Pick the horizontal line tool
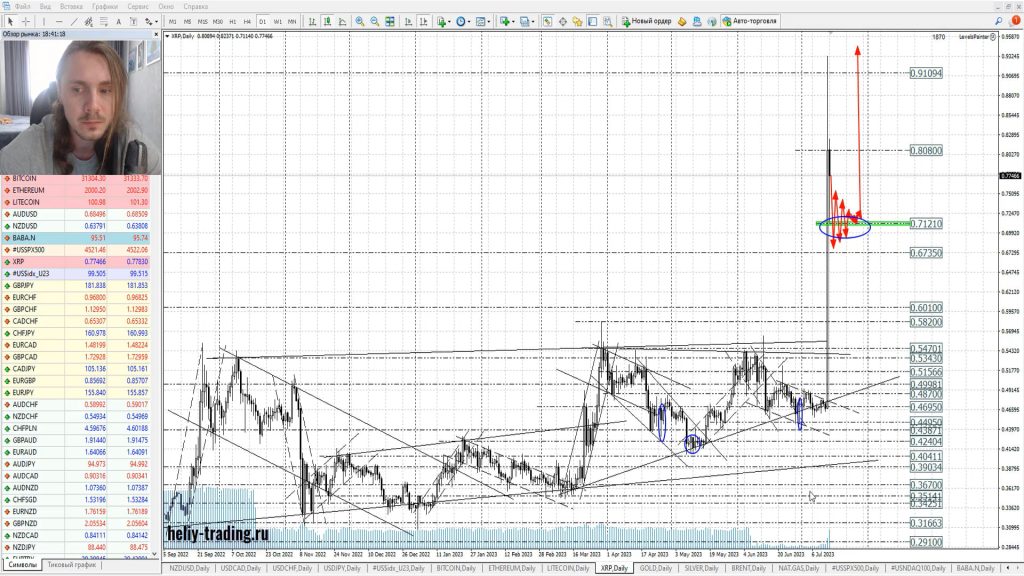 coord(60,21)
